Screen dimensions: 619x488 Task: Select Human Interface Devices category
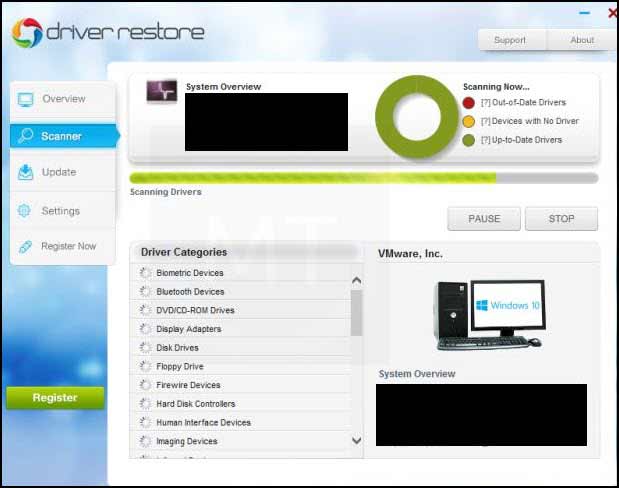pyautogui.click(x=241, y=422)
